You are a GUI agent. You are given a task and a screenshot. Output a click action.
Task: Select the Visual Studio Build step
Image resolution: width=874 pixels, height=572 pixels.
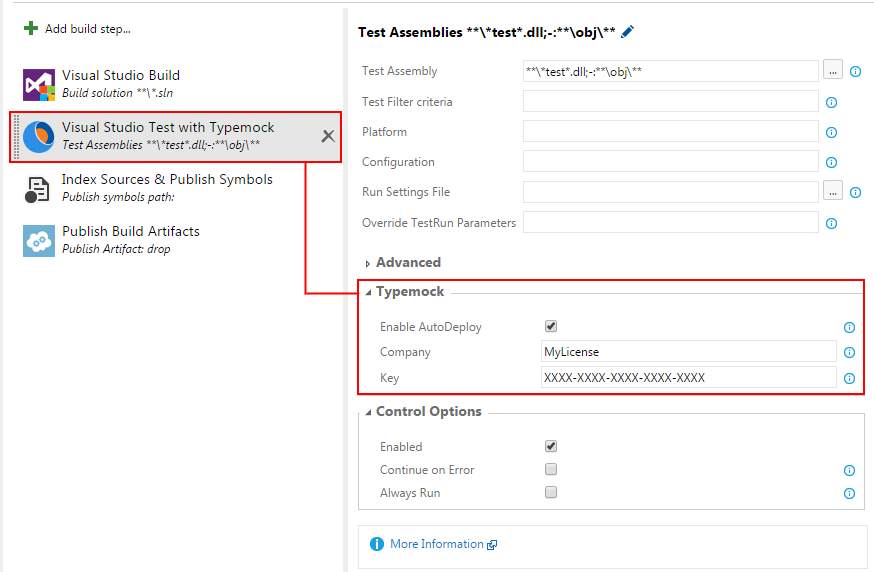click(x=120, y=83)
